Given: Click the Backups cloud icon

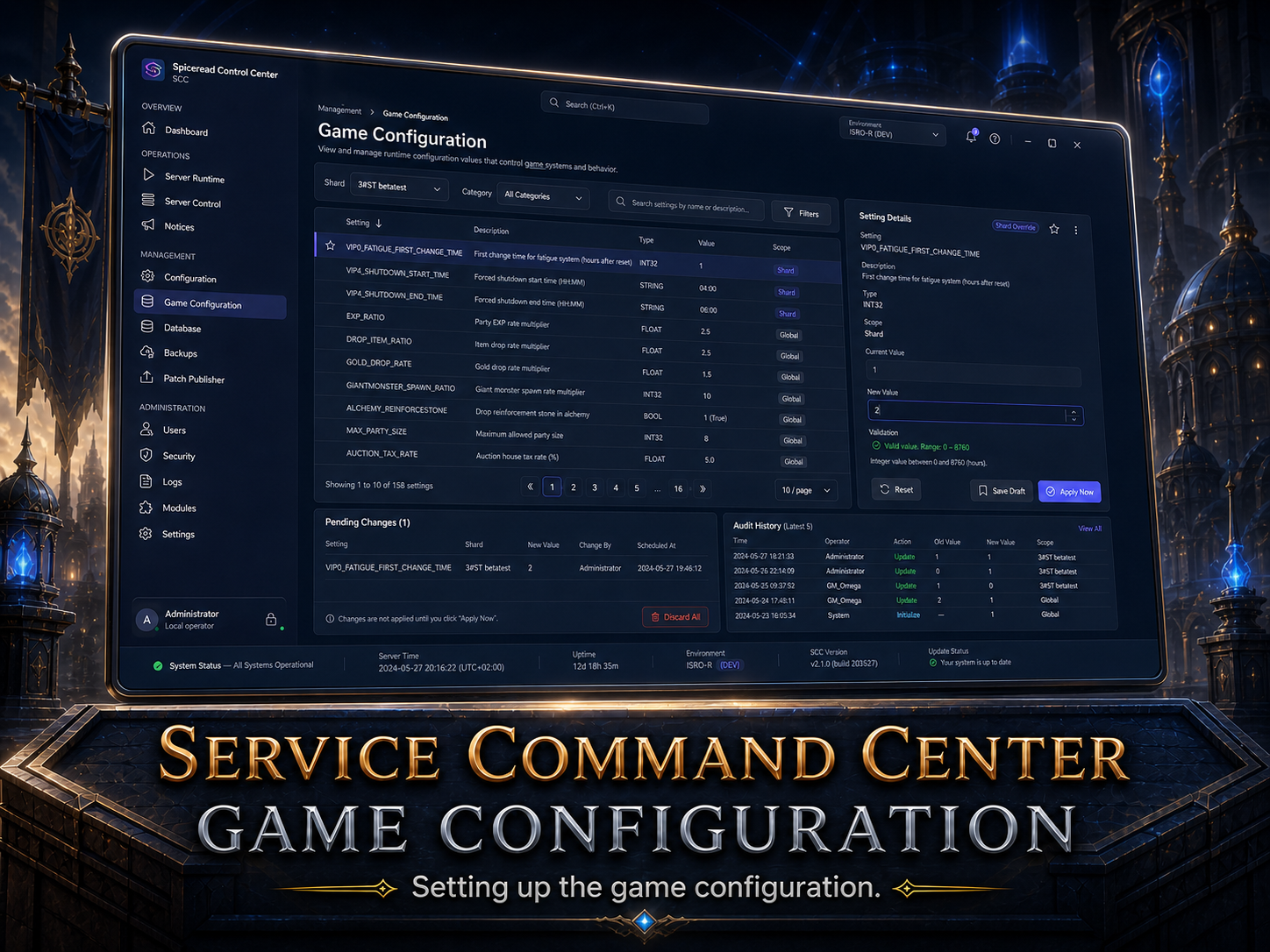Looking at the screenshot, I should click(x=147, y=352).
